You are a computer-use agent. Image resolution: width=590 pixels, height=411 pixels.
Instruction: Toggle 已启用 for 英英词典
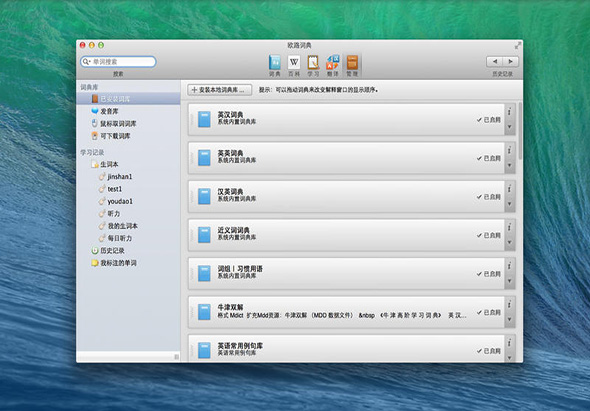pos(489,158)
